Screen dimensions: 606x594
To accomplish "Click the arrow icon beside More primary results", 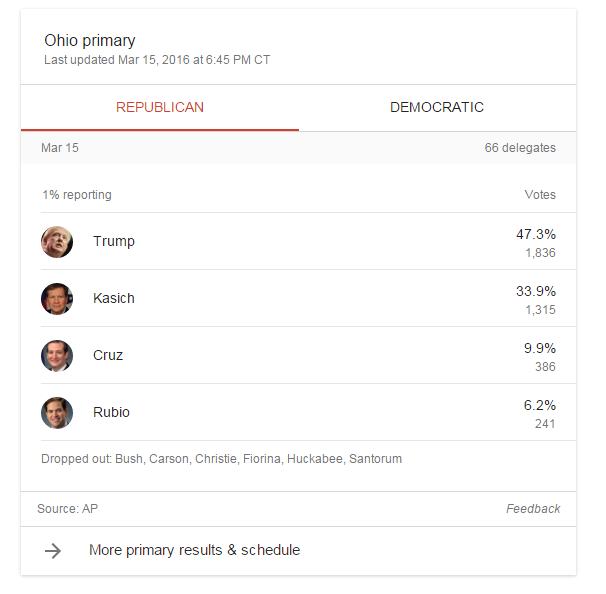I will pyautogui.click(x=53, y=551).
